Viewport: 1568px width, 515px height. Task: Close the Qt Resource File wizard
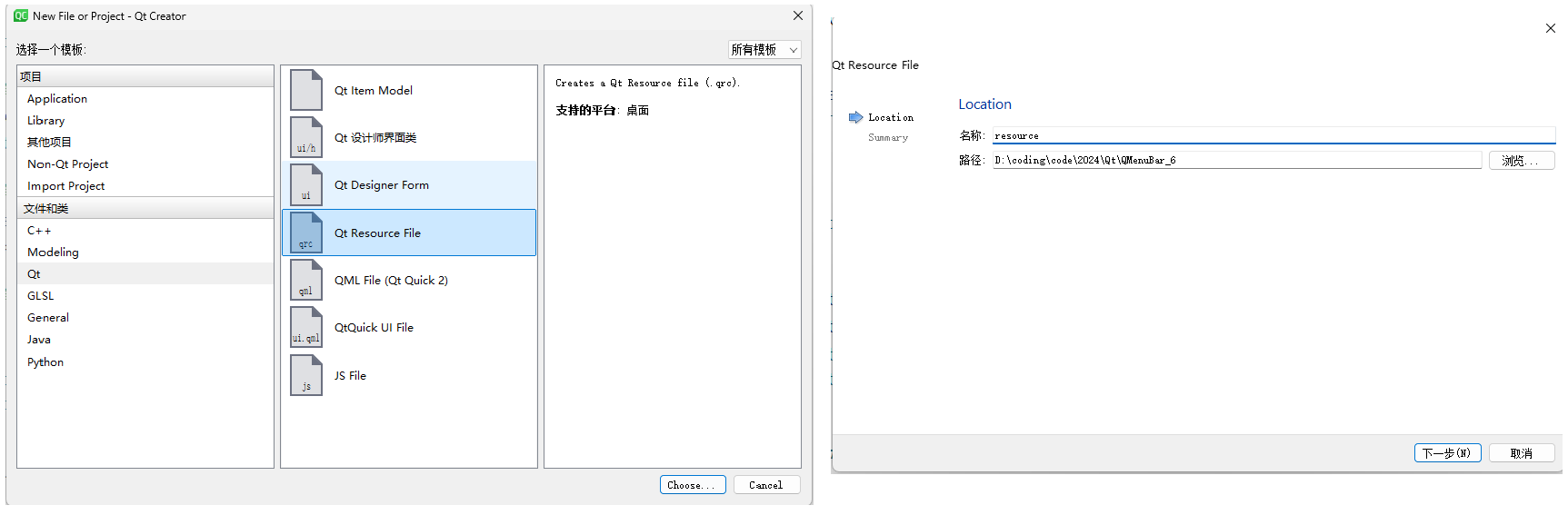pyautogui.click(x=1550, y=28)
